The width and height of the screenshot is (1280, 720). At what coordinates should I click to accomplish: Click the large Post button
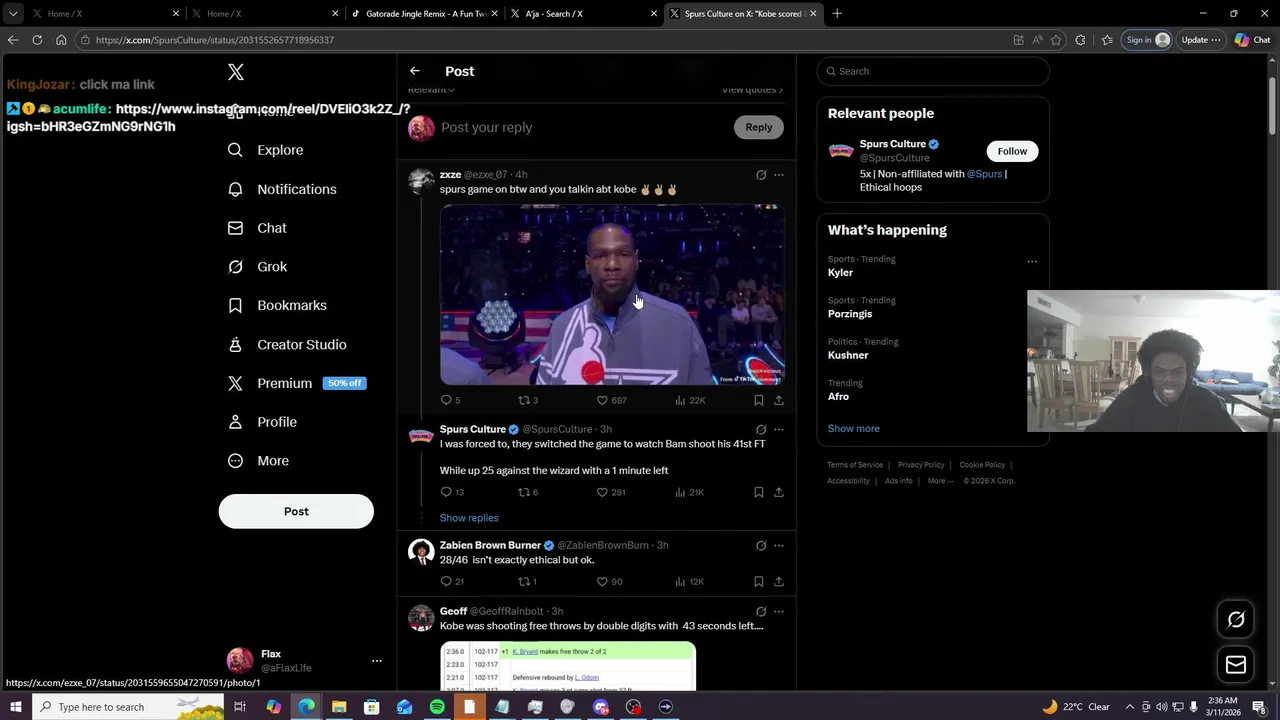(x=296, y=511)
